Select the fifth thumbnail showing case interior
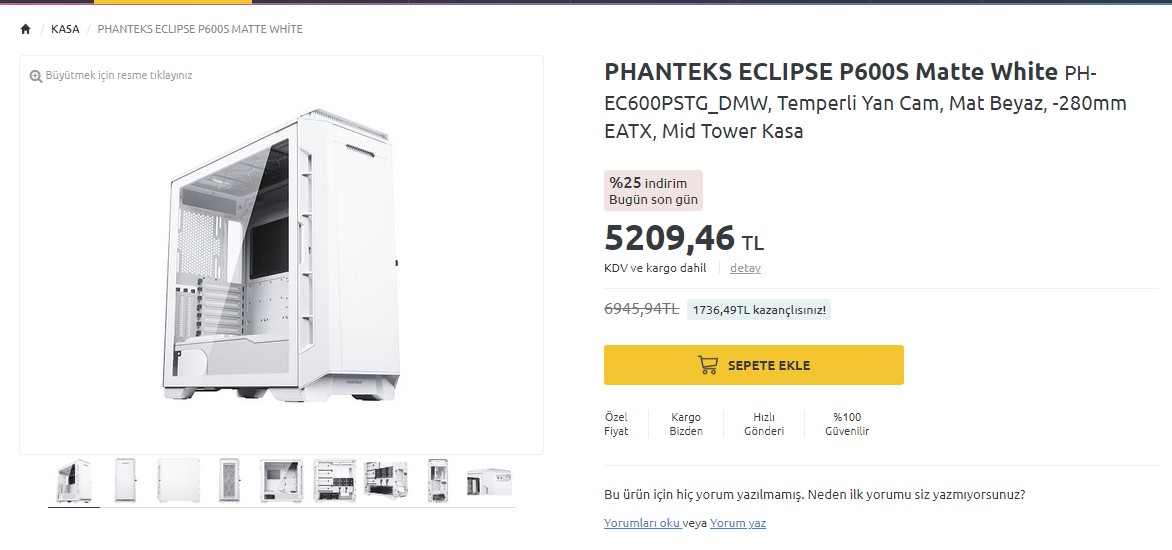Viewport: 1172px width, 550px height. point(281,481)
